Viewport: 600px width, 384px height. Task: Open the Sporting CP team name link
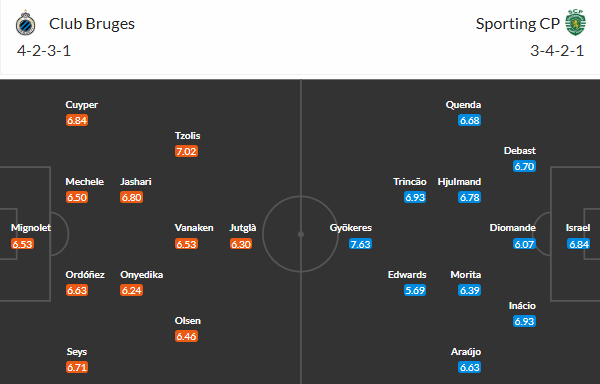coord(518,24)
